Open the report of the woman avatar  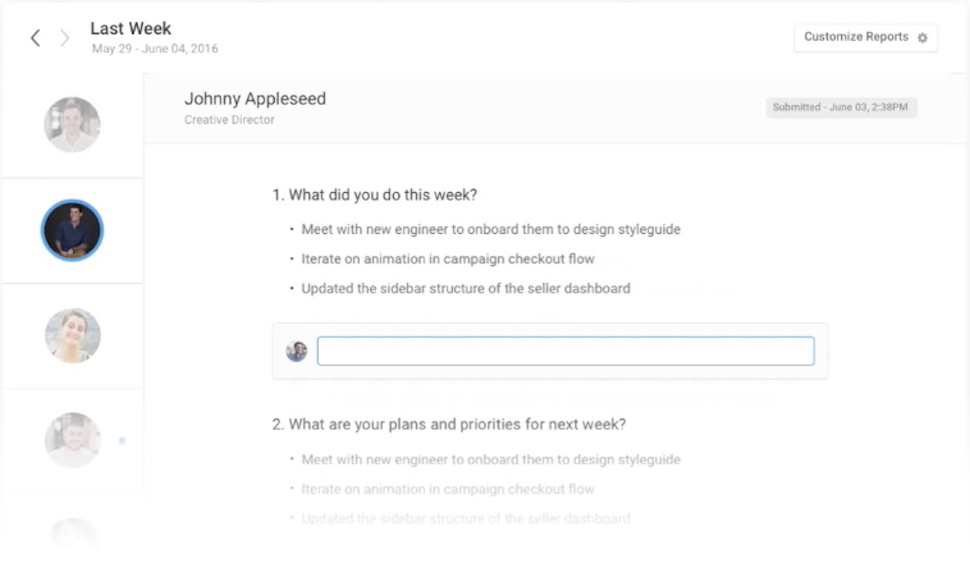tap(72, 335)
